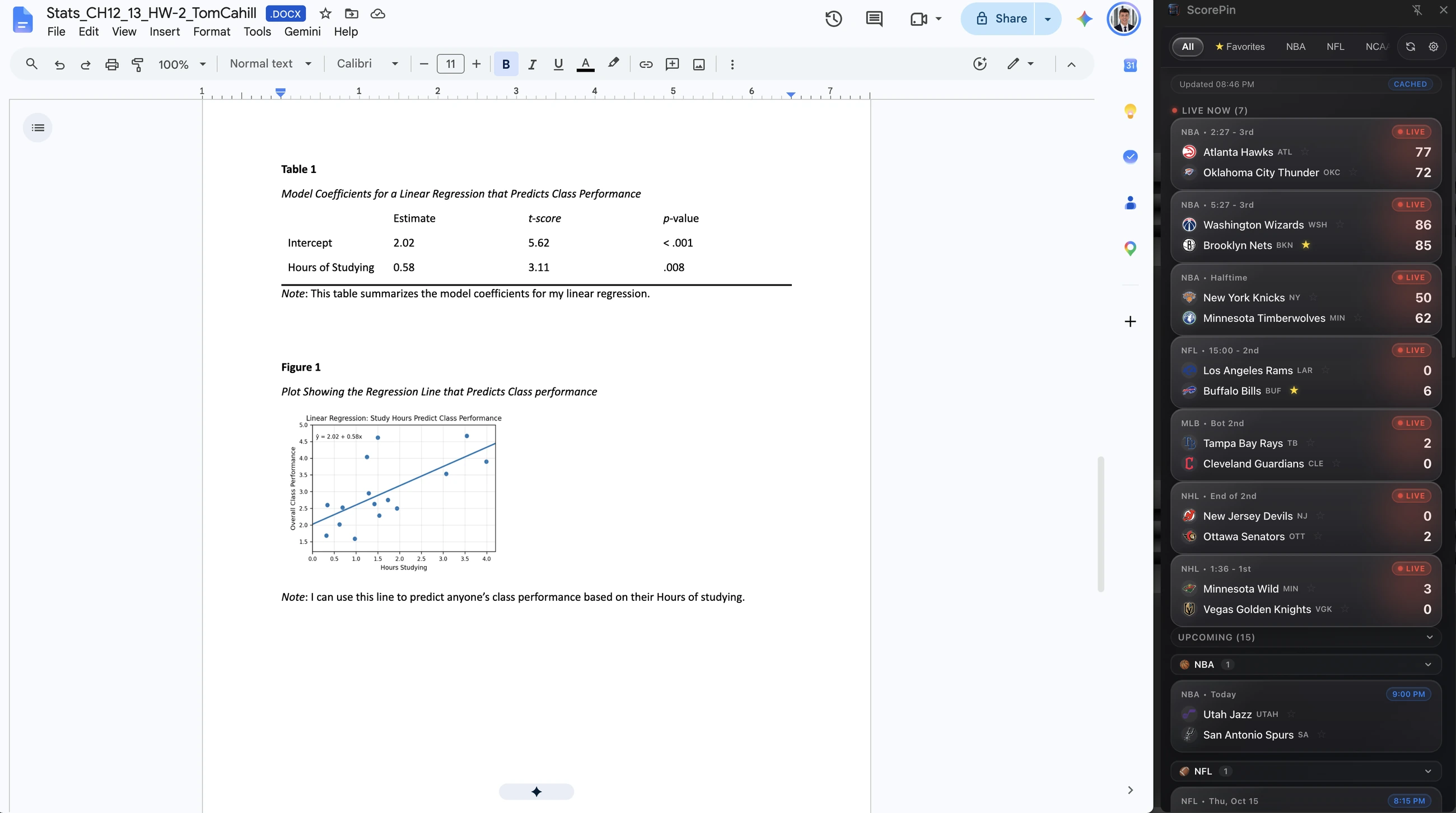The width and height of the screenshot is (1456, 813).
Task: Open the Format menu
Action: tap(211, 32)
